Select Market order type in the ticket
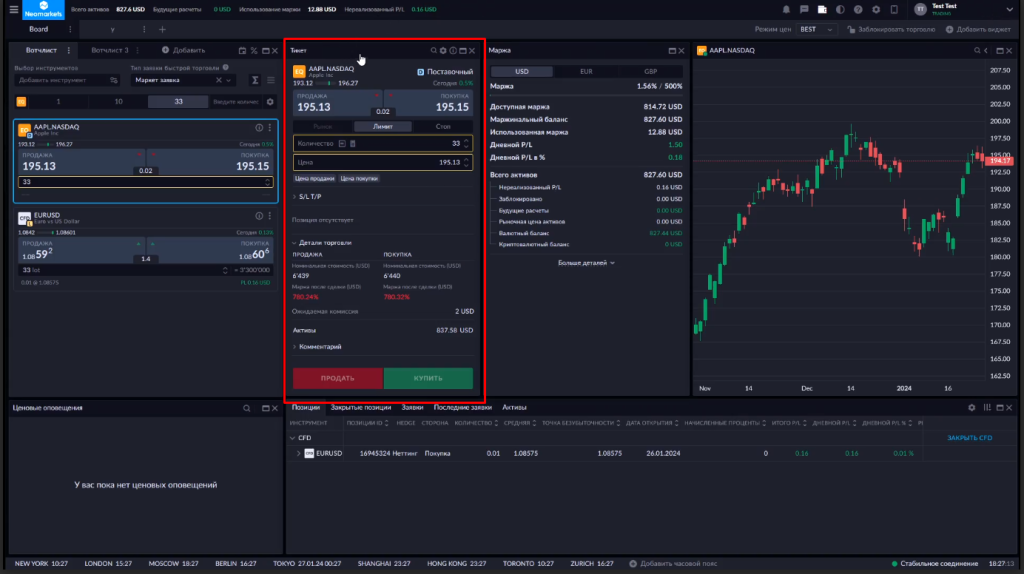The height and width of the screenshot is (574, 1024). 323,127
